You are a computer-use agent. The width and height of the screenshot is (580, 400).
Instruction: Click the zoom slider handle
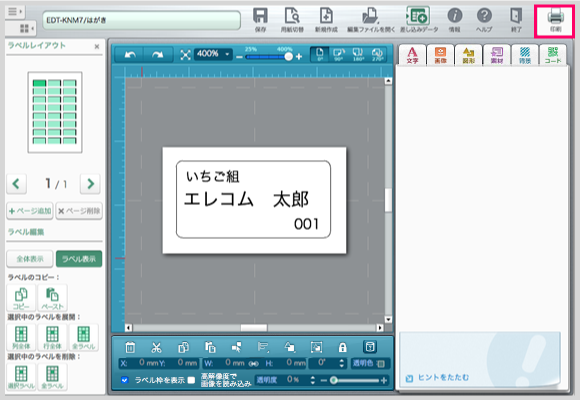tap(288, 57)
